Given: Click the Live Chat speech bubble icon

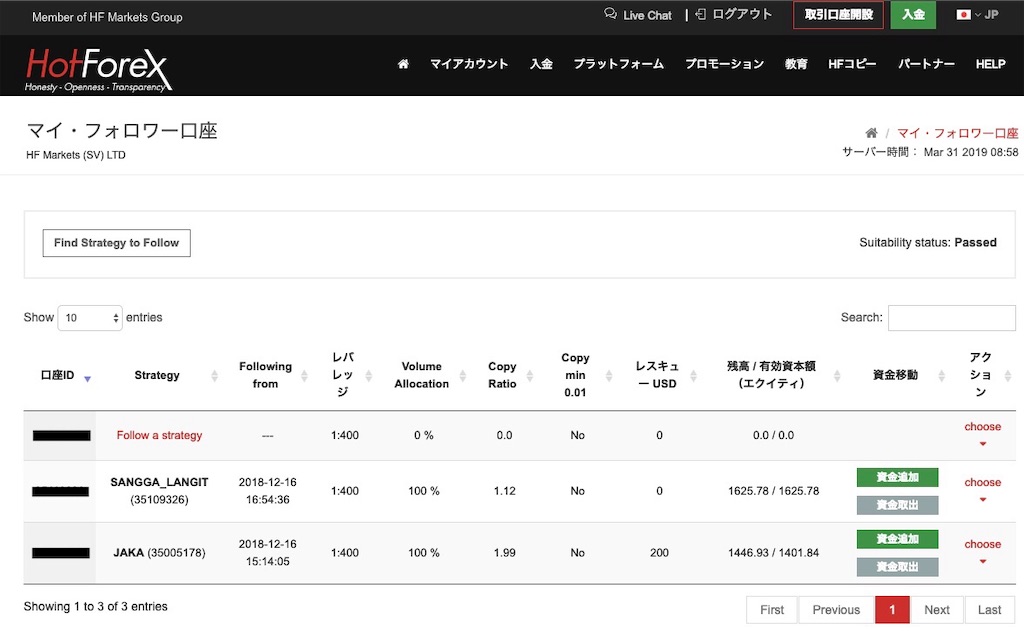Looking at the screenshot, I should 610,14.
